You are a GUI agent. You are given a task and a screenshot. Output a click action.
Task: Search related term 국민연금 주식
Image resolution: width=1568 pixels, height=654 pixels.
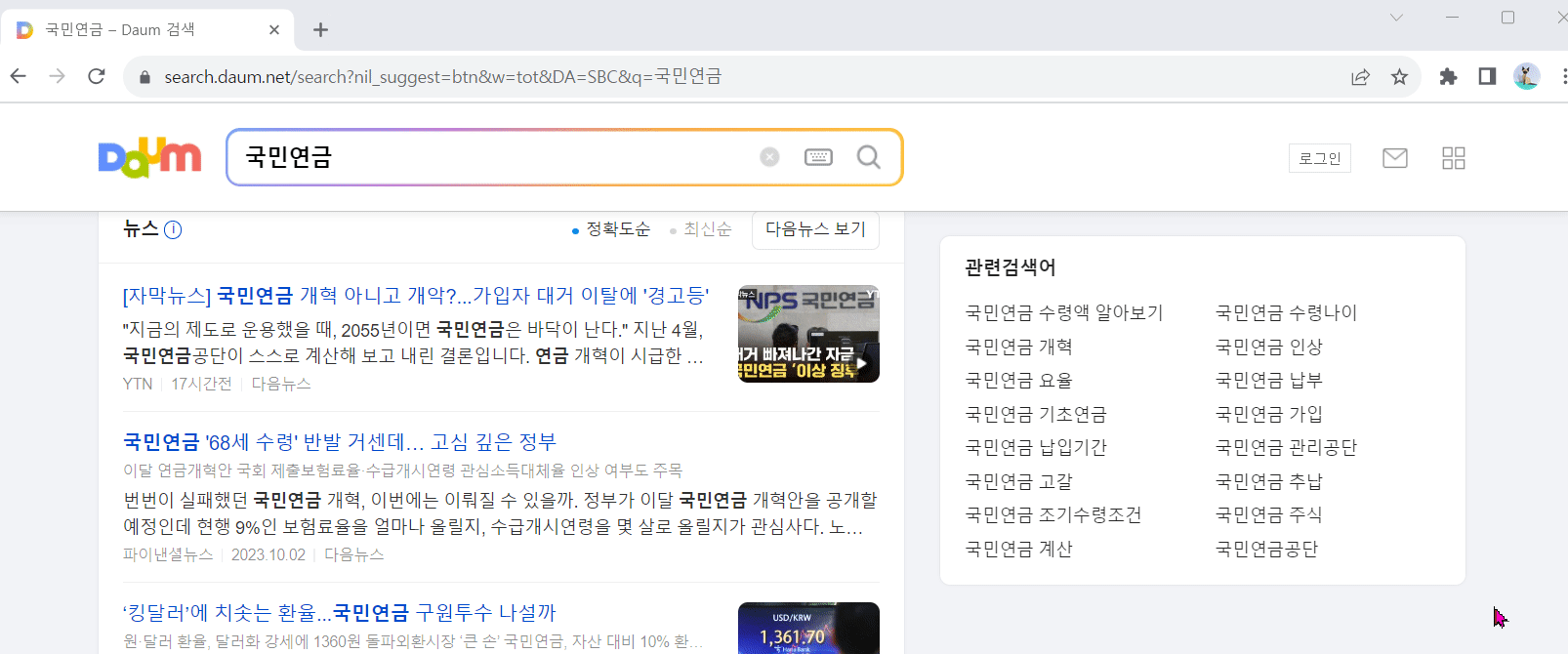tap(1268, 515)
